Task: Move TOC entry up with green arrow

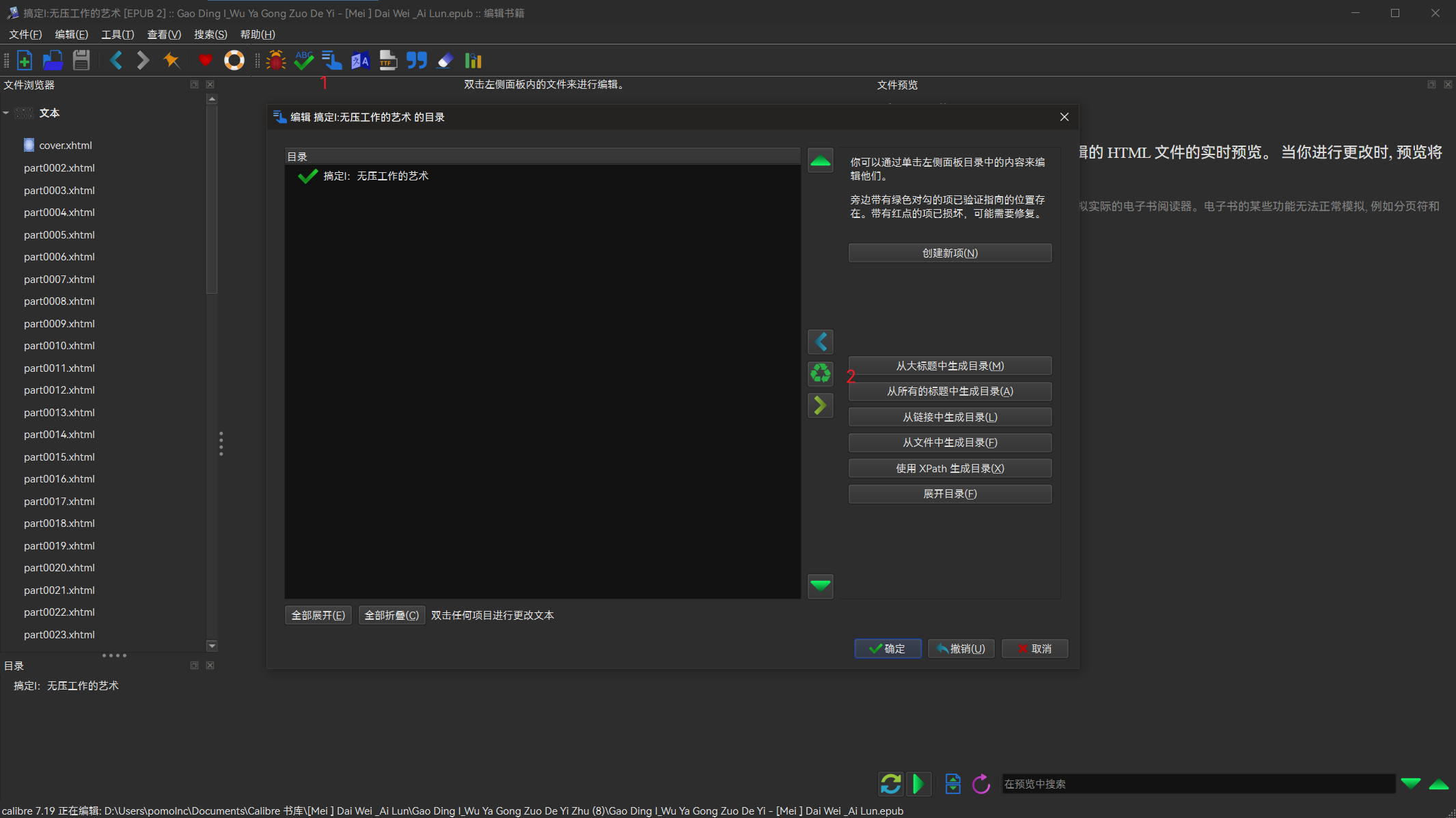Action: (820, 161)
